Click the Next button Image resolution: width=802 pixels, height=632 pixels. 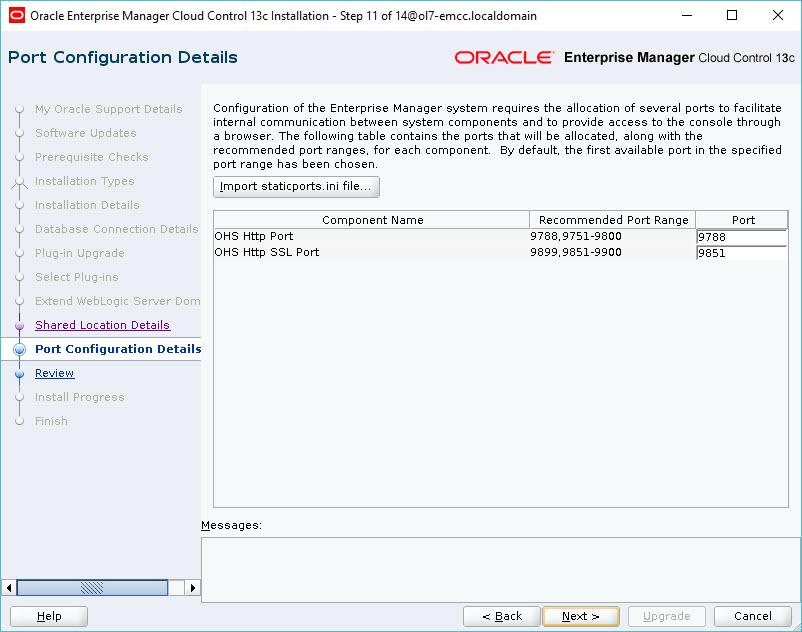(581, 616)
